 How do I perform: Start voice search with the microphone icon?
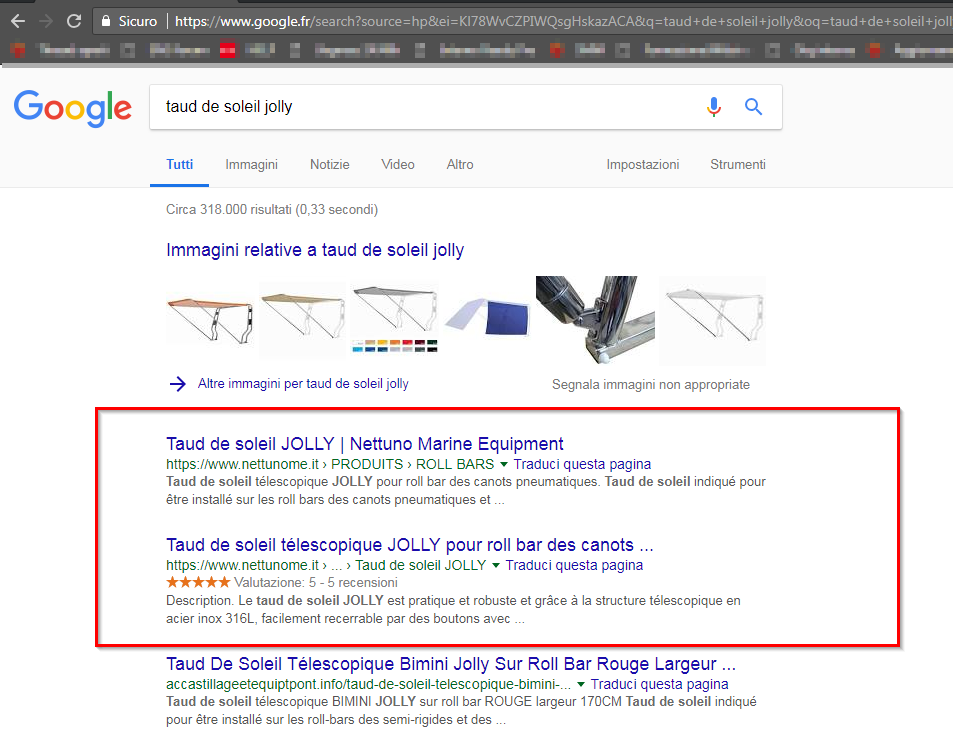714,107
